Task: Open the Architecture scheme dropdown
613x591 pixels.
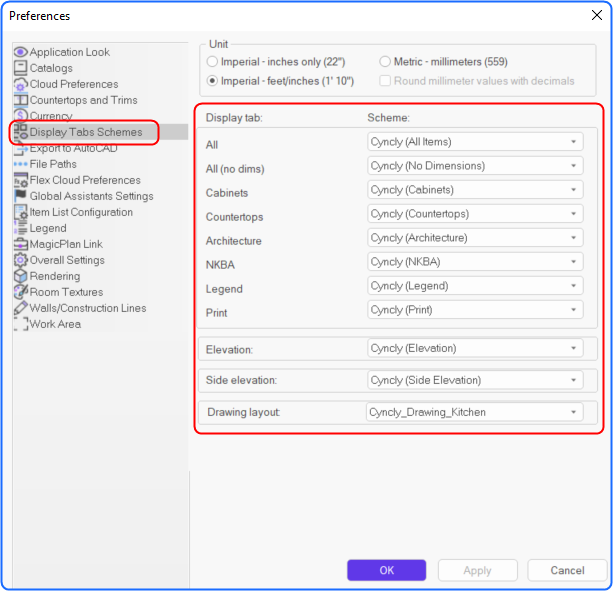Action: click(475, 238)
